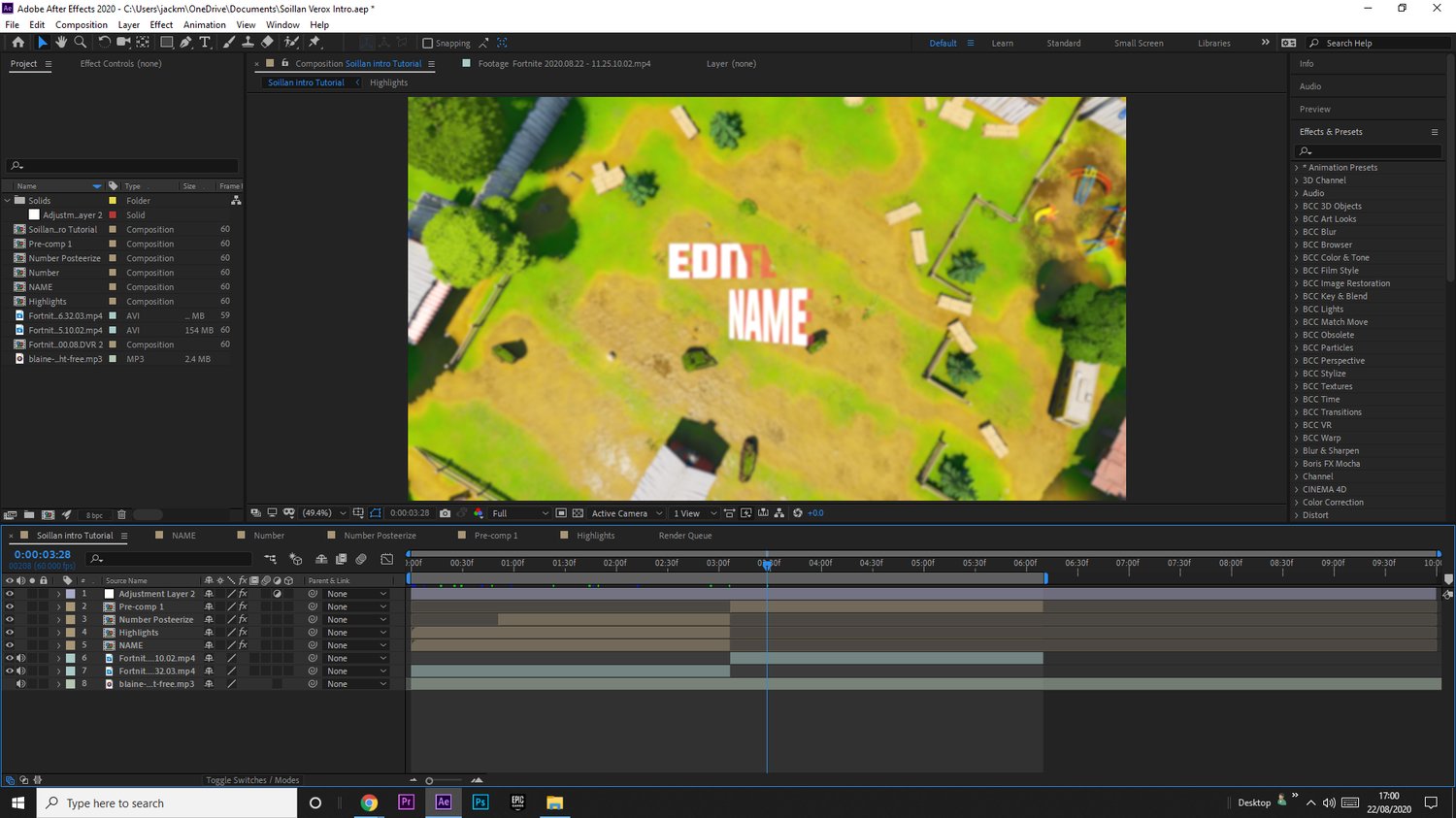1456x818 pixels.
Task: Delete selected project item with trash icon
Action: click(121, 514)
